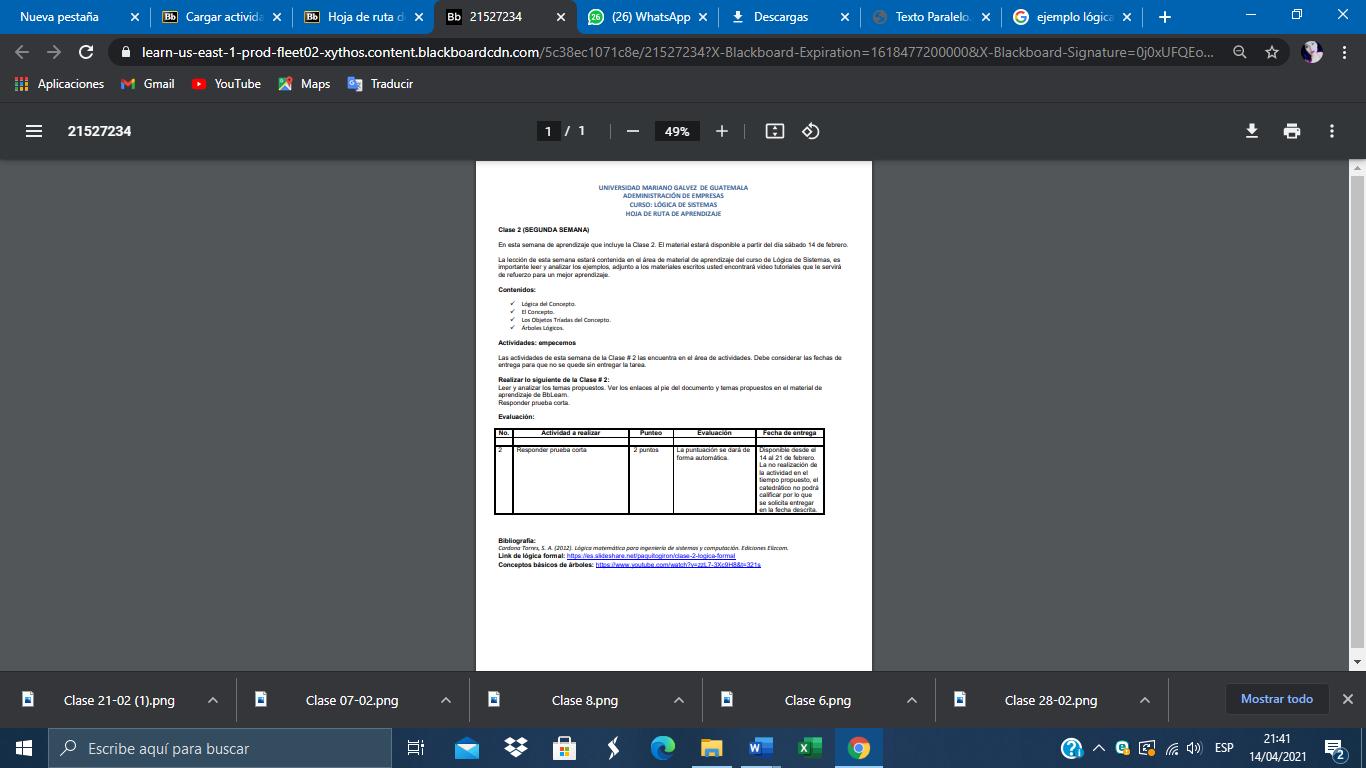Activate fit-to-page view

pos(774,130)
